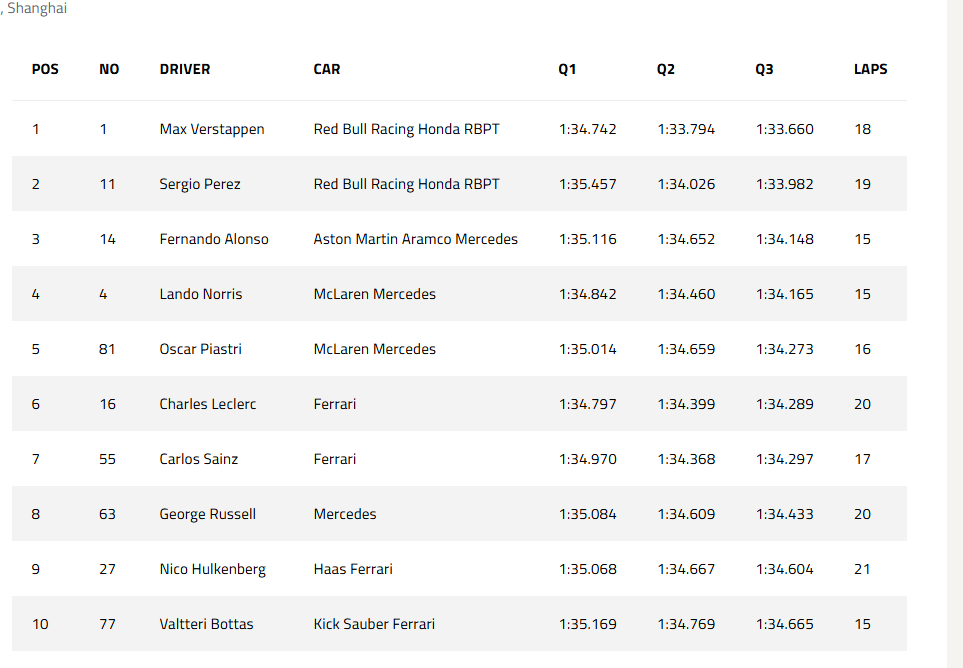
Task: Select Charles Leclerc driver name
Action: tap(208, 404)
